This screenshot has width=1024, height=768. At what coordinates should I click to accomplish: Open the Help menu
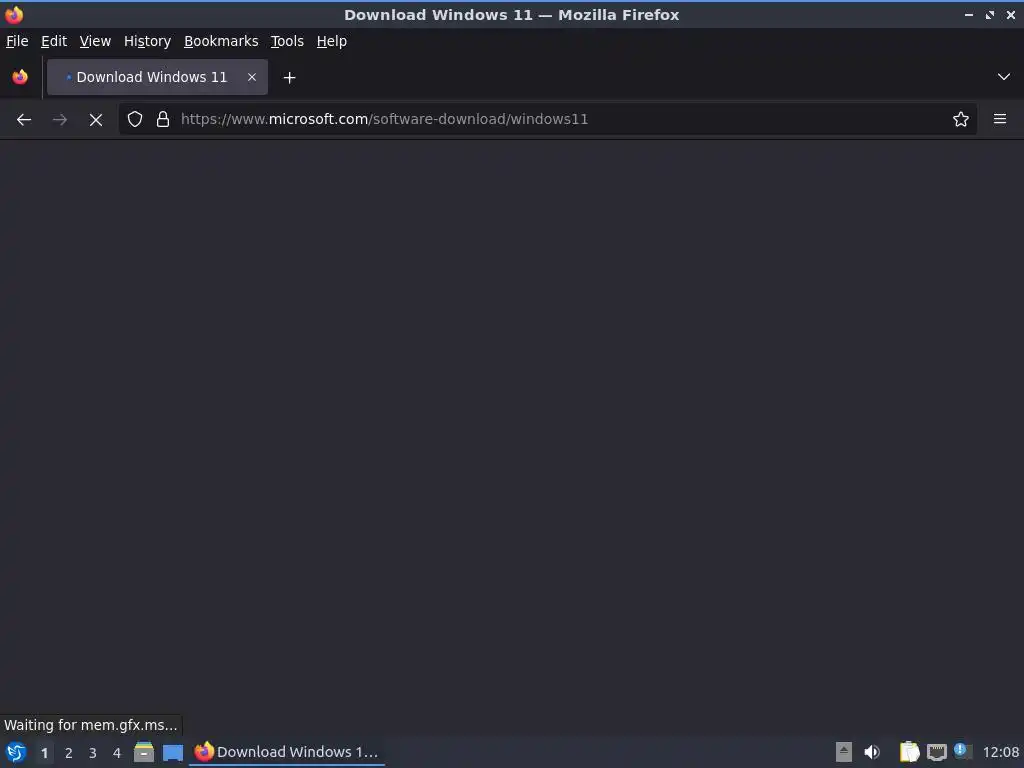tap(332, 41)
